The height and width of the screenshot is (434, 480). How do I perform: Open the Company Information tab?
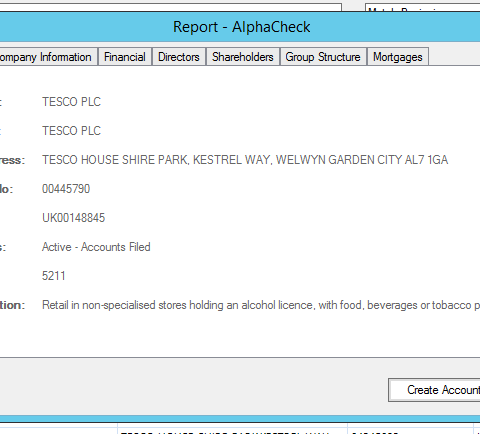(x=48, y=57)
